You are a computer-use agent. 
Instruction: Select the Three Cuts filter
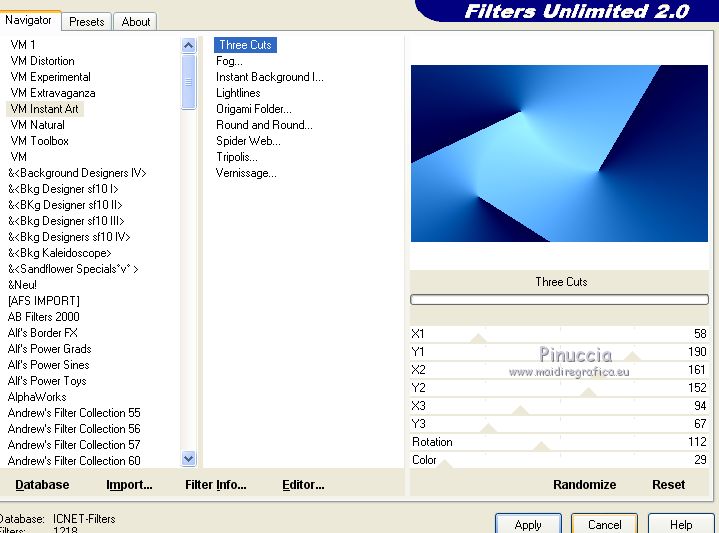245,45
